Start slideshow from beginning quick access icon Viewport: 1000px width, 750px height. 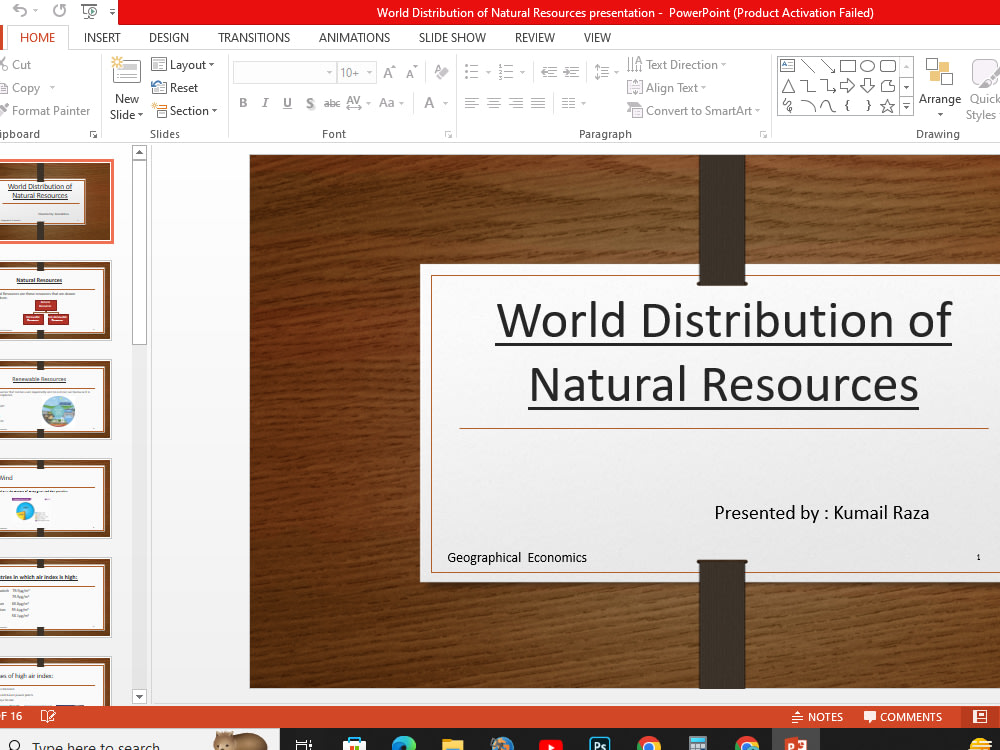(89, 11)
